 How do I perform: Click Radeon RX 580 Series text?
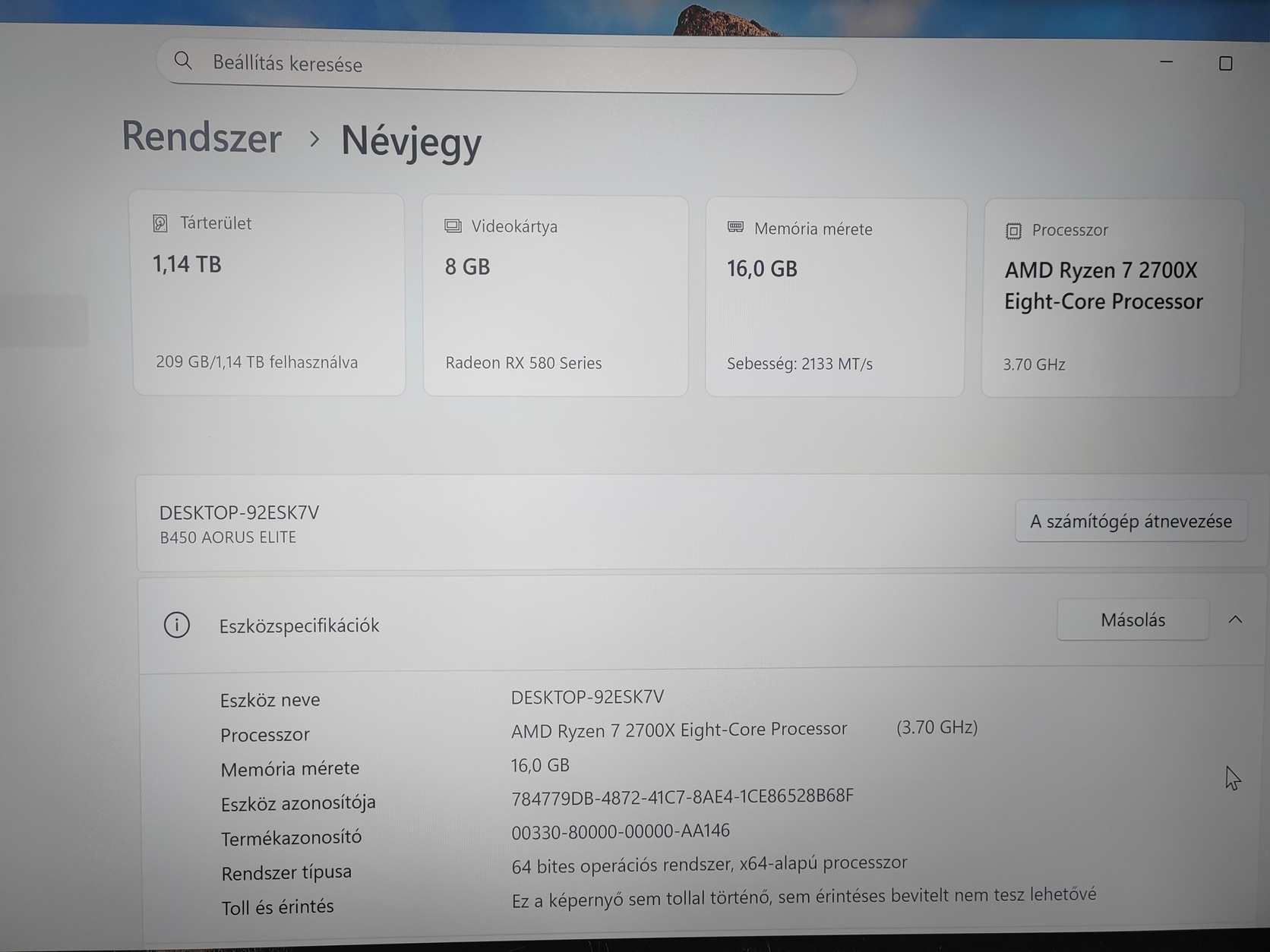523,363
